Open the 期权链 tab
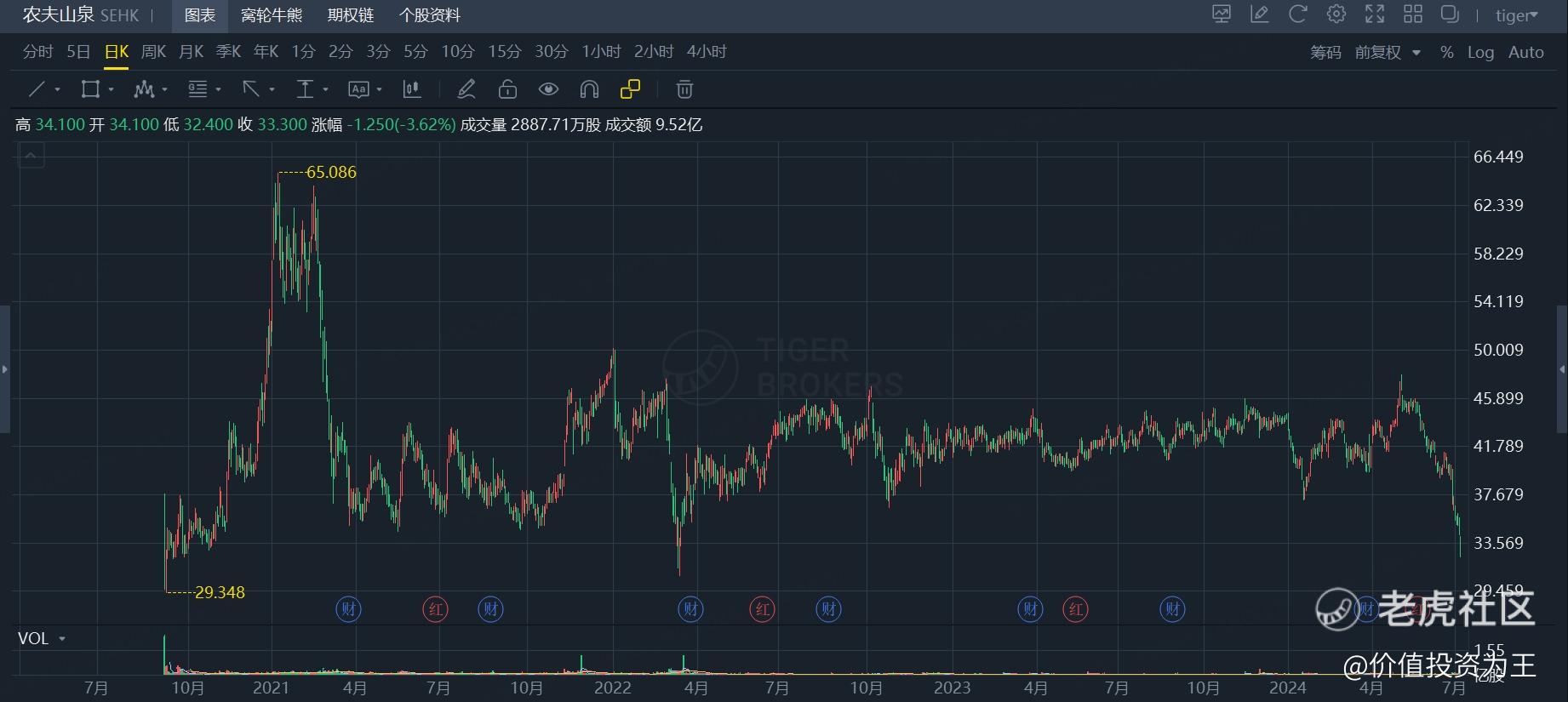Screen dimensions: 1568x702 351,15
